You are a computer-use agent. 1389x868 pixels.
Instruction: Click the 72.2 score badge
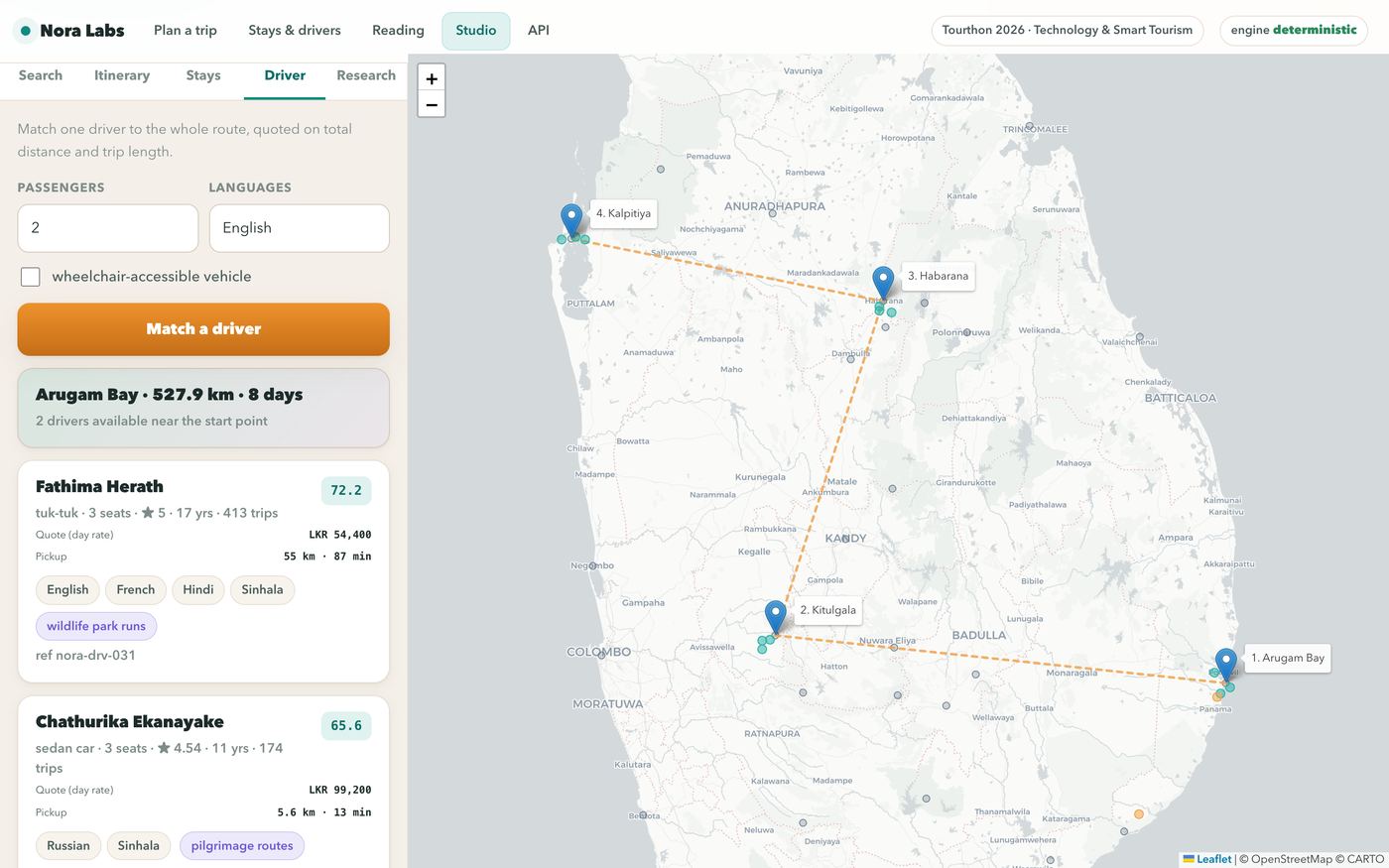346,490
